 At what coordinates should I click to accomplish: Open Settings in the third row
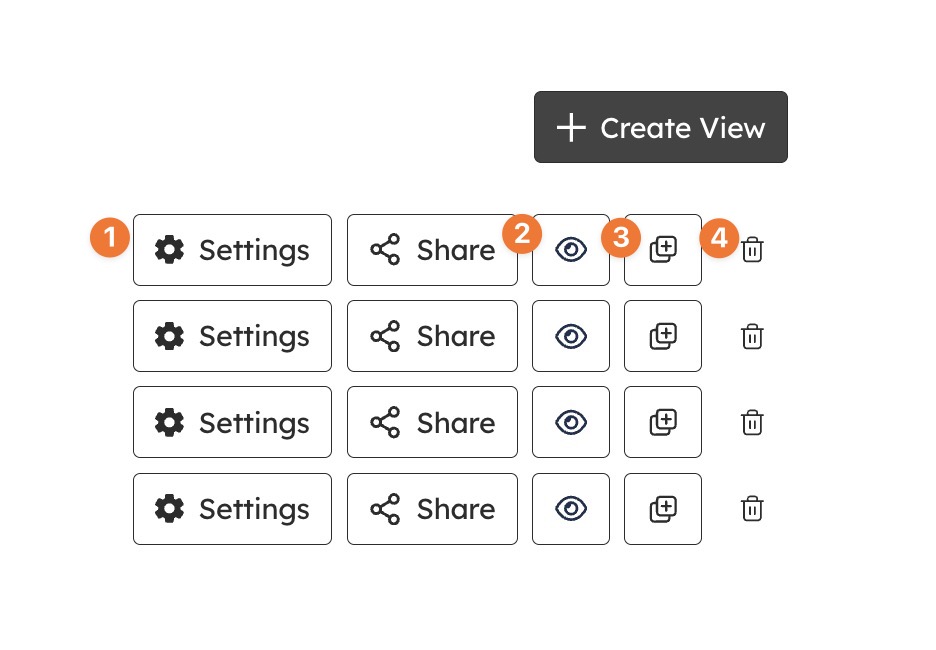pos(232,423)
